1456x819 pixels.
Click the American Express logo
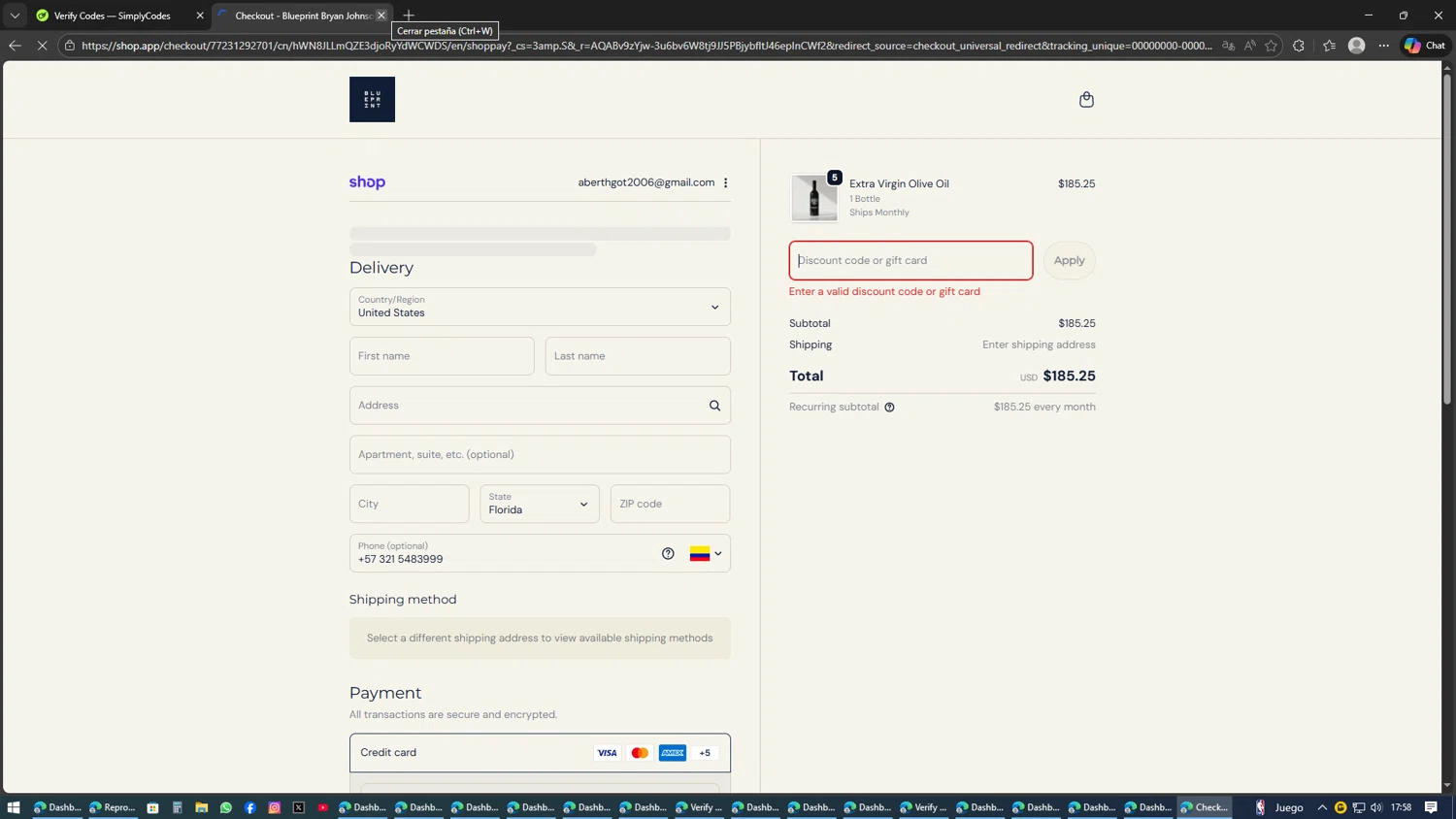(x=673, y=753)
